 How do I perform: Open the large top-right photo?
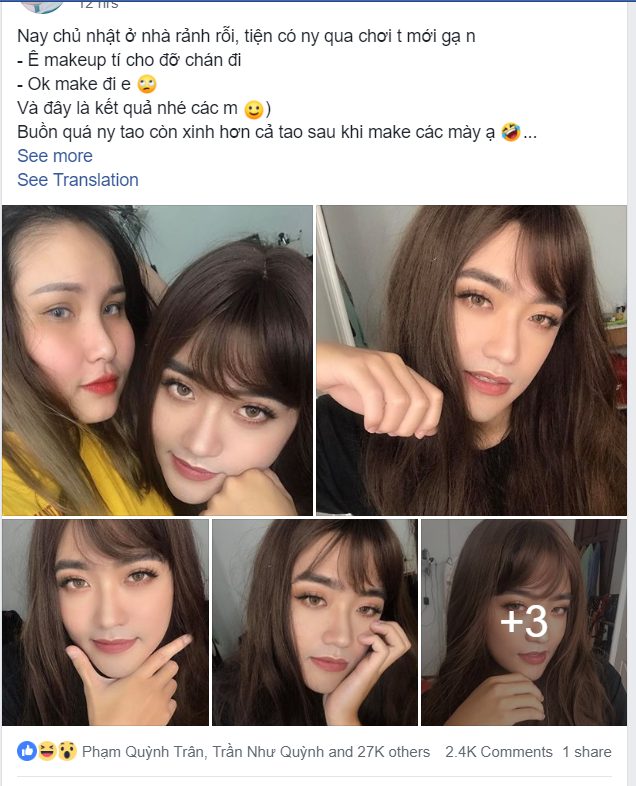click(x=471, y=360)
